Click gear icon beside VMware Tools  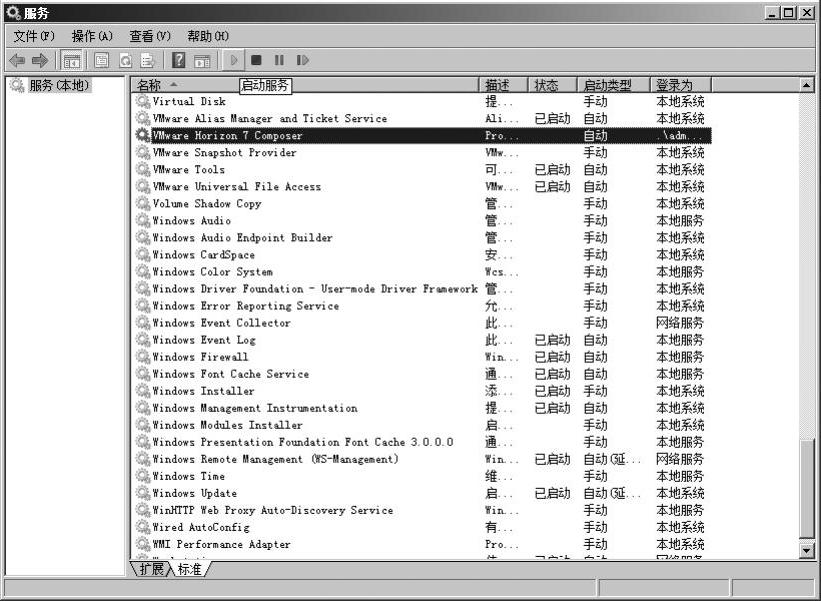[x=142, y=169]
